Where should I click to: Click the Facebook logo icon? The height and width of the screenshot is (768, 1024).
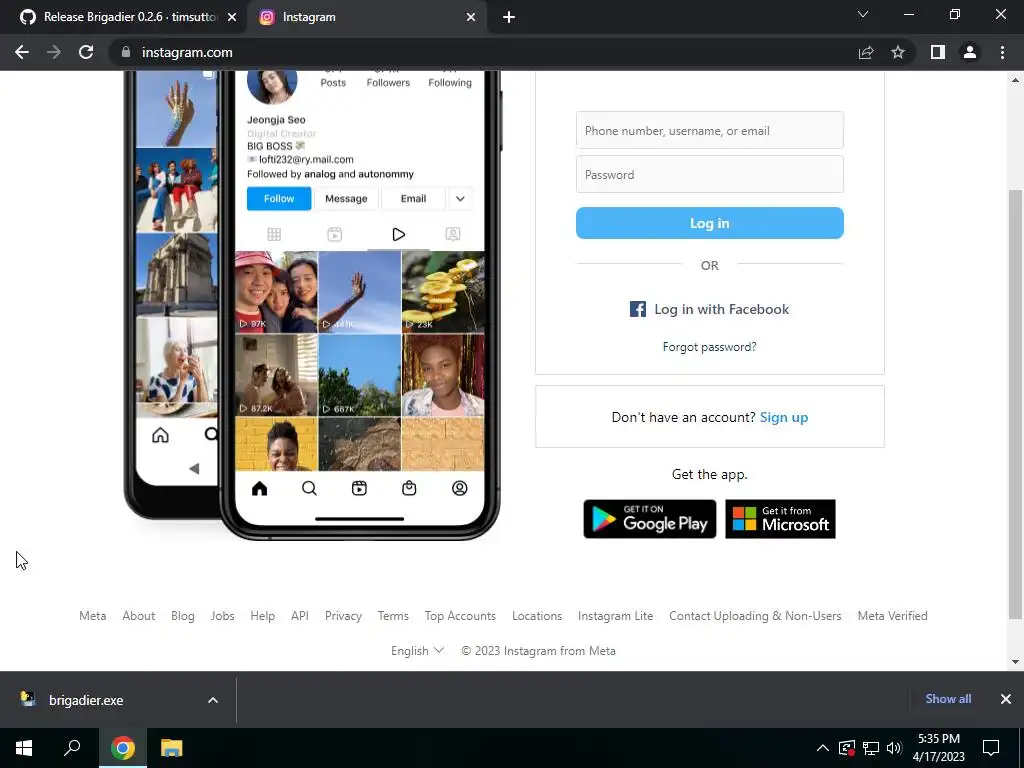pyautogui.click(x=637, y=309)
